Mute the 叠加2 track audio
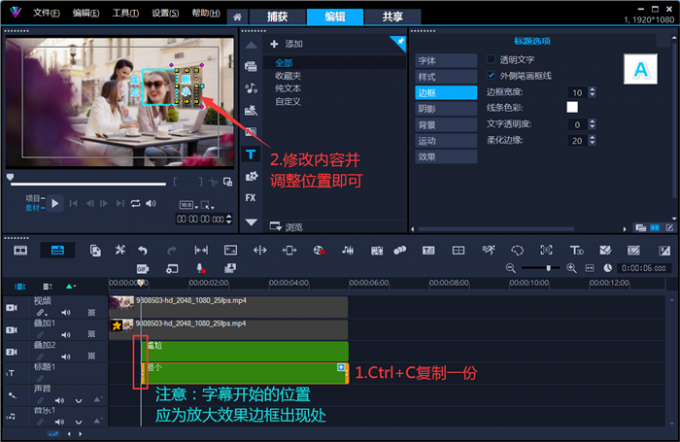Image resolution: width=680 pixels, height=442 pixels. [66, 357]
